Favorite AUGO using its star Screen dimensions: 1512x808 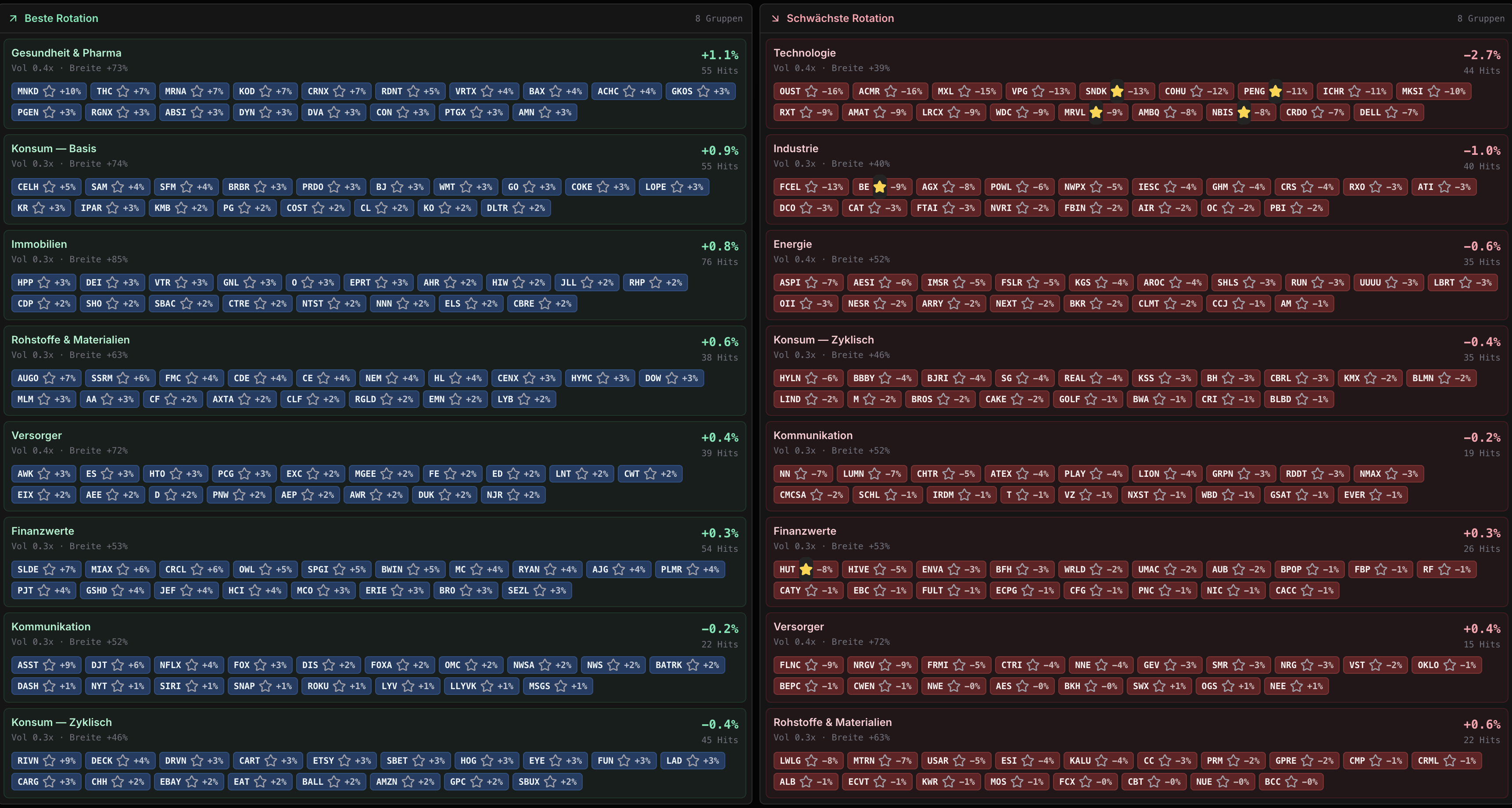point(49,378)
